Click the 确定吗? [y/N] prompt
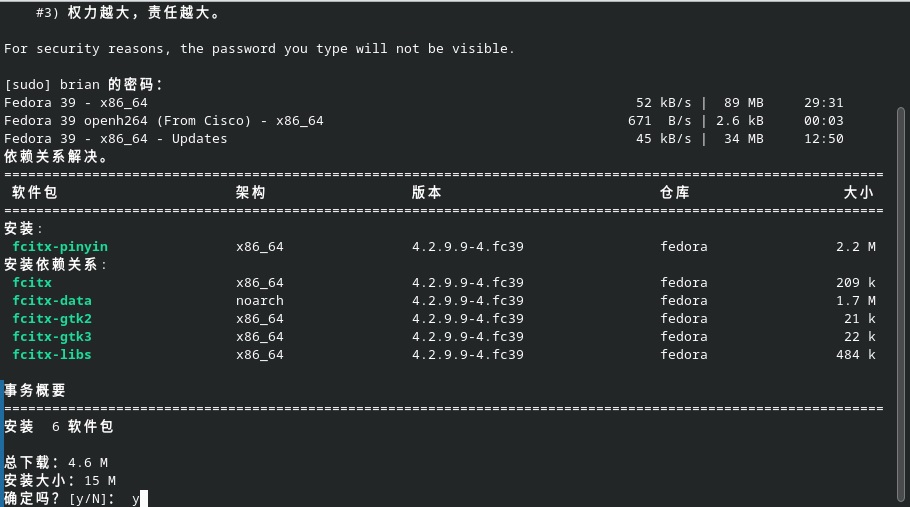Viewport: 910px width, 507px height. pos(60,498)
